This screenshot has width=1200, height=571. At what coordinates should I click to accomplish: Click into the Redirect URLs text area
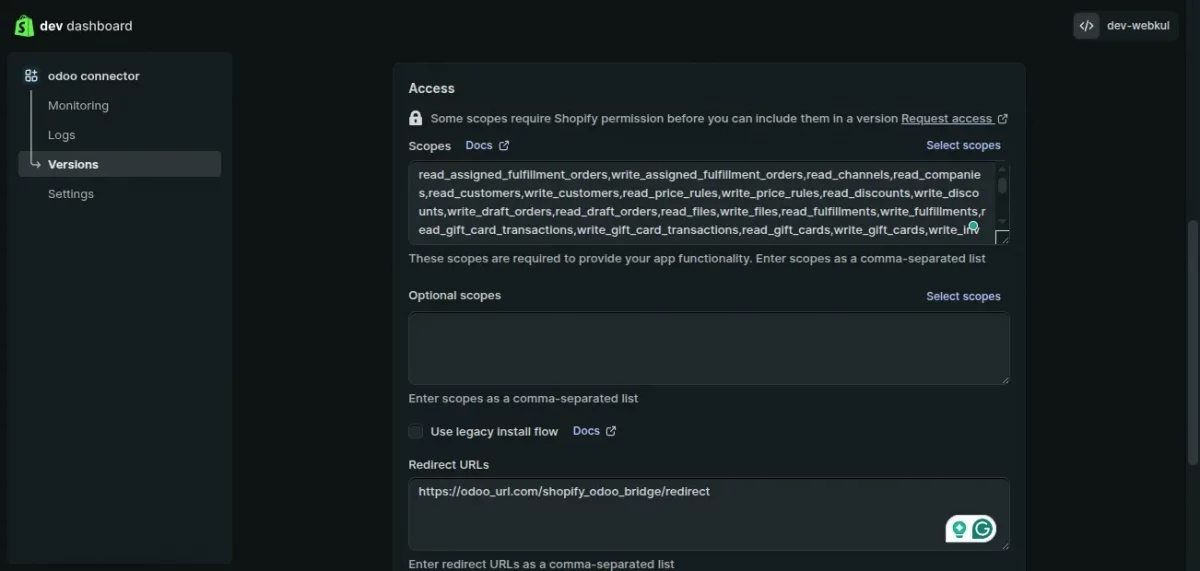tap(709, 514)
